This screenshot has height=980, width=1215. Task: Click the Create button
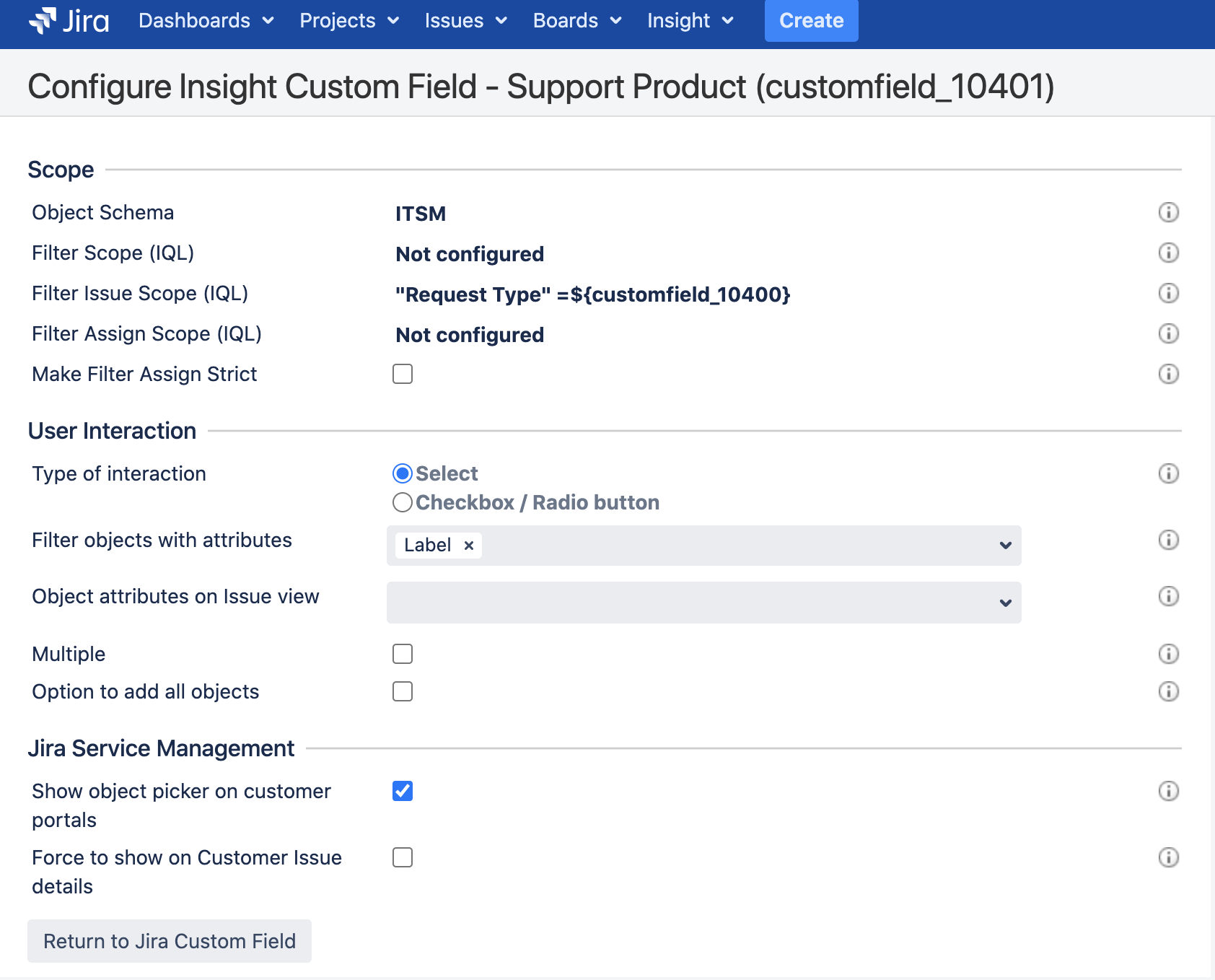(x=811, y=21)
